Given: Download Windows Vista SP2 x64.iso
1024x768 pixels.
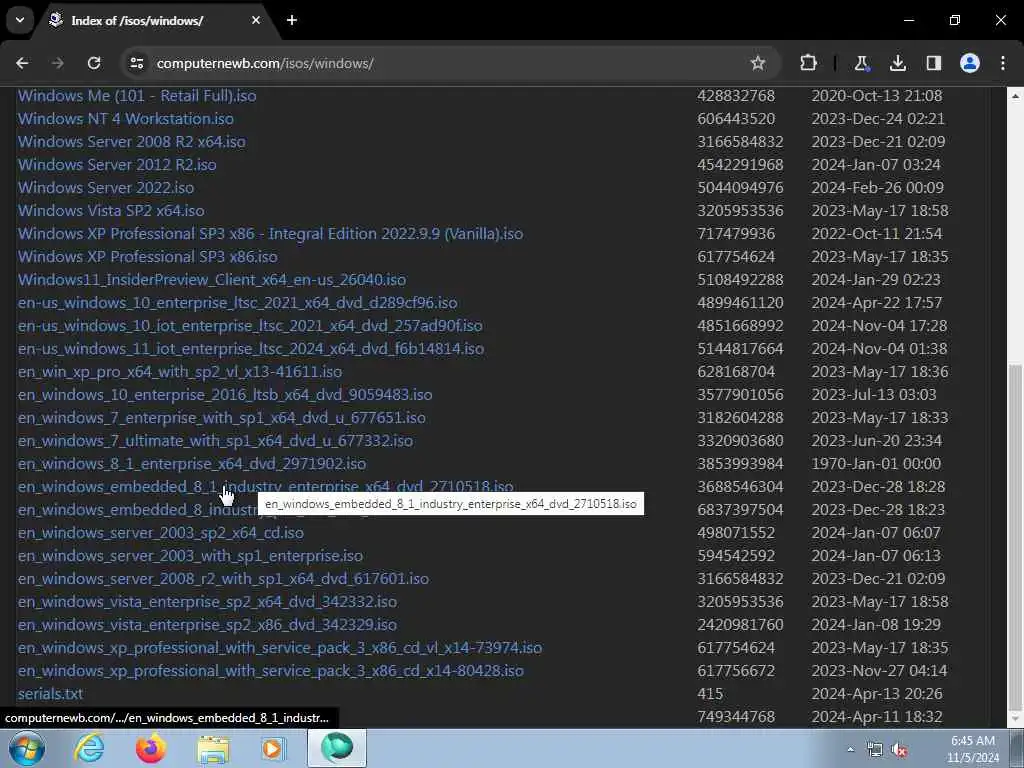Looking at the screenshot, I should pyautogui.click(x=111, y=210).
